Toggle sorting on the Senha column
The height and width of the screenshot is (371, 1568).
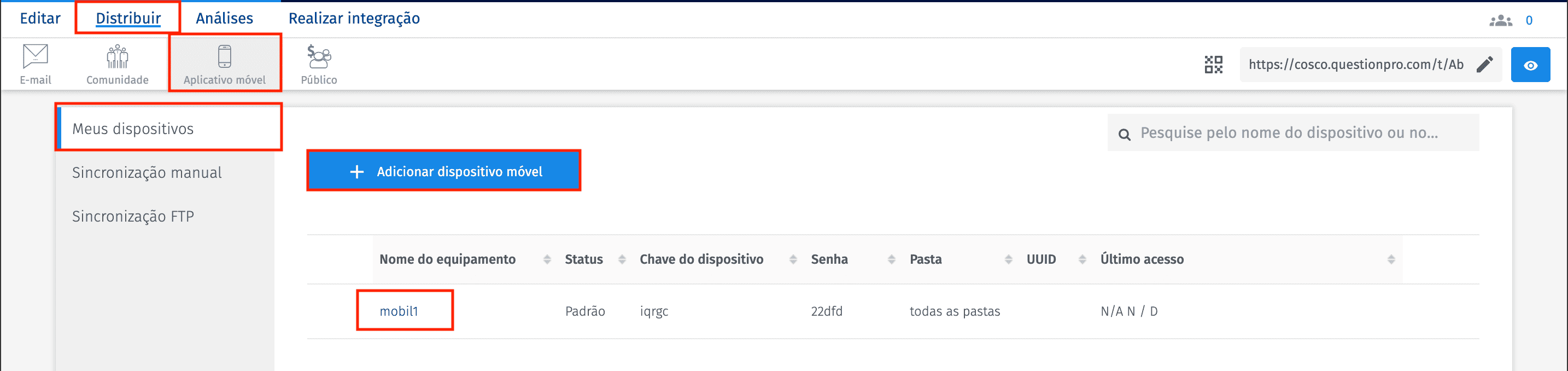click(x=892, y=259)
